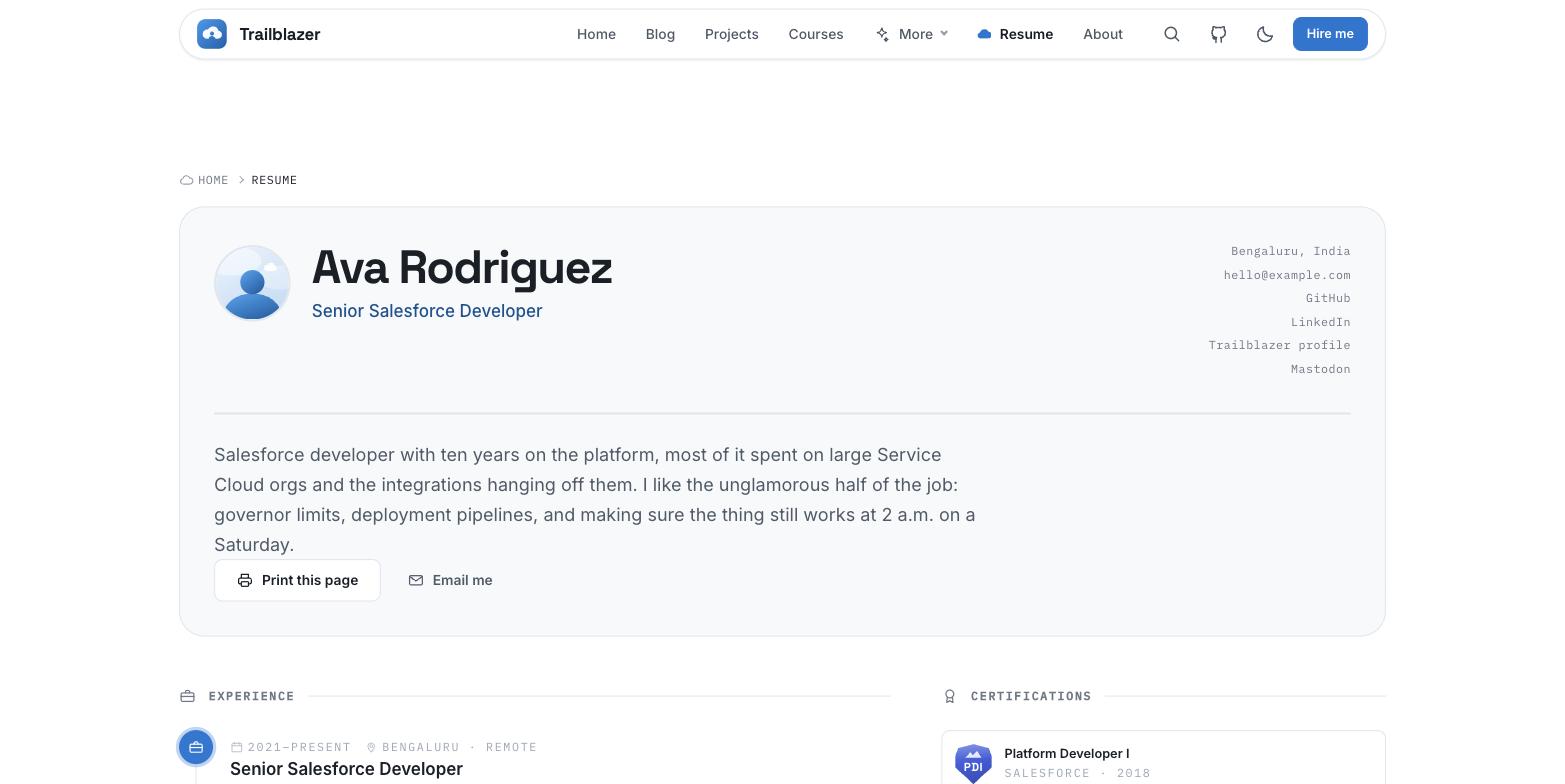Open the GitHub link in contact list

click(x=1328, y=298)
